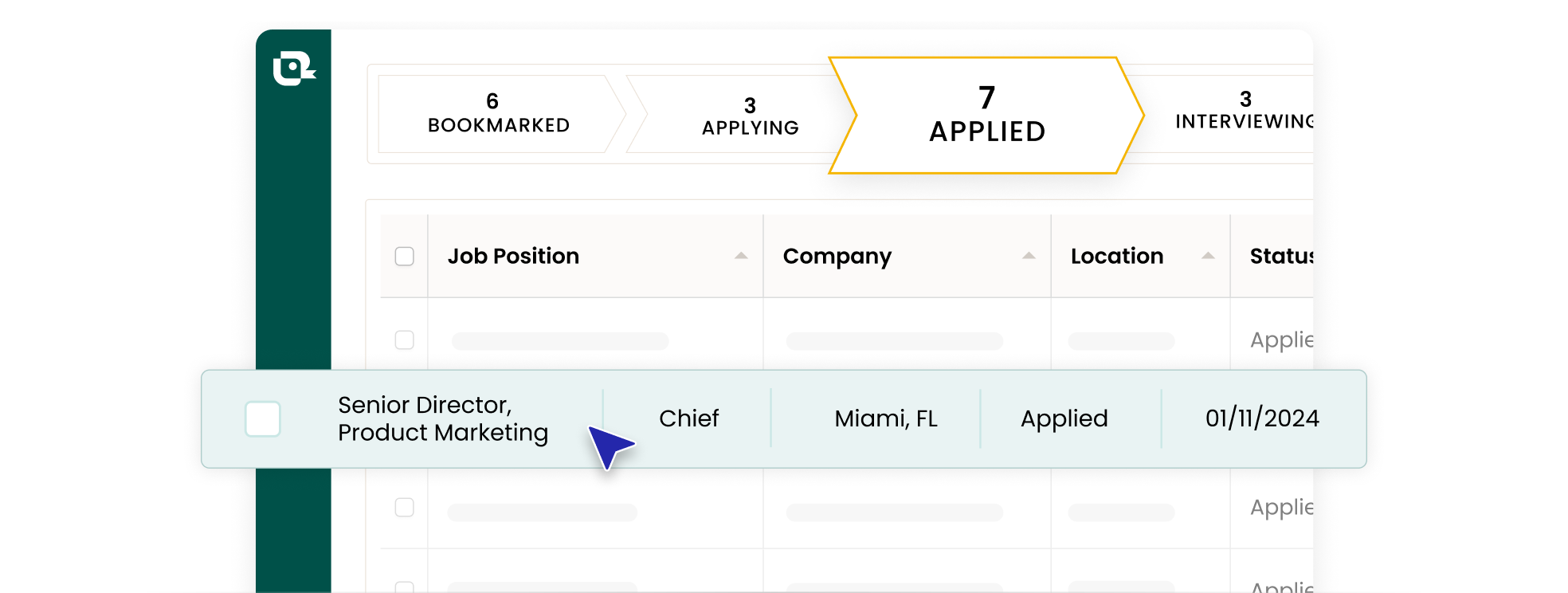Click the Miami, FL location text
The height and width of the screenshot is (593, 1568).
pyautogui.click(x=886, y=418)
